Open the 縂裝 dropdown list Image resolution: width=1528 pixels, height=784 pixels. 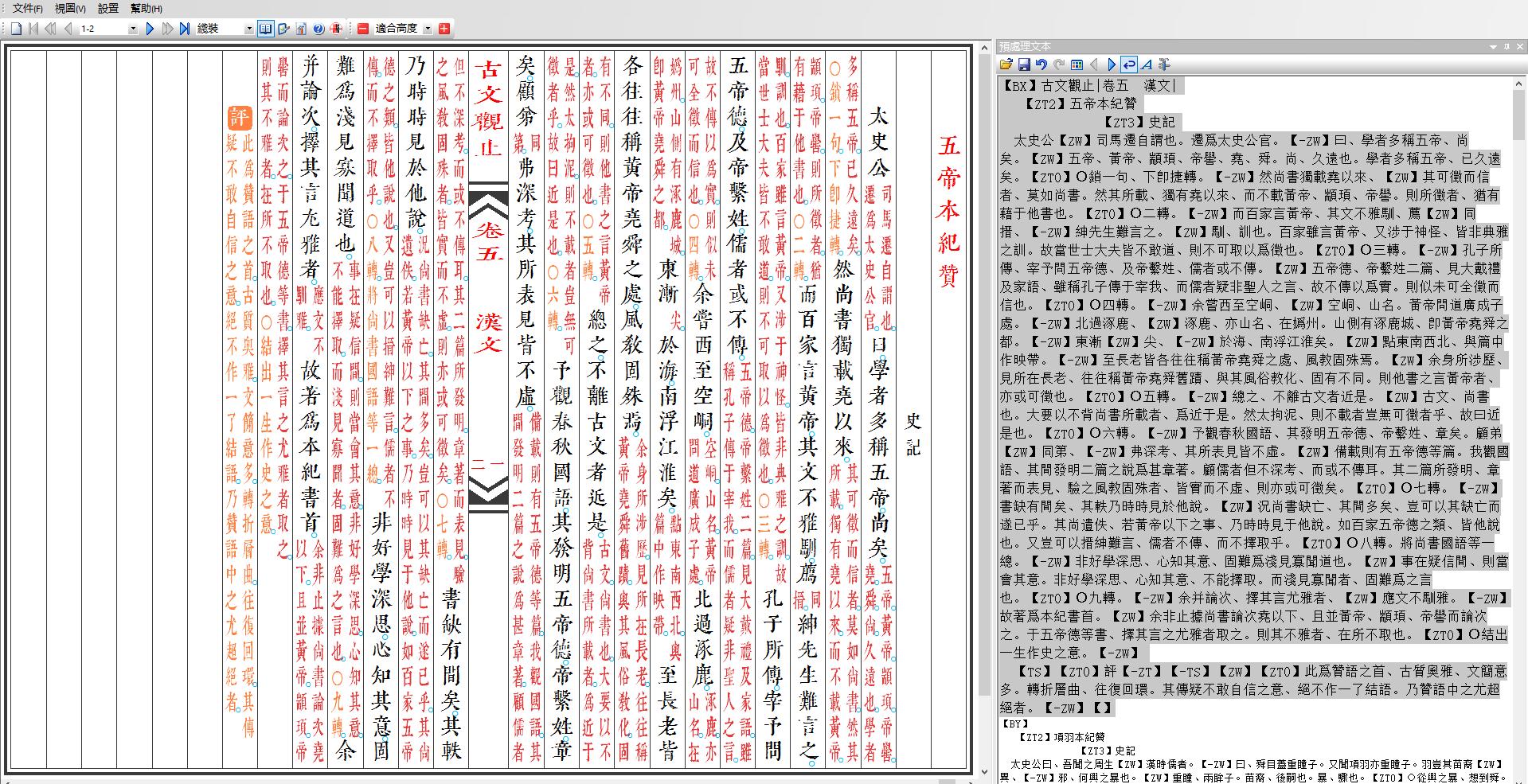pyautogui.click(x=249, y=28)
